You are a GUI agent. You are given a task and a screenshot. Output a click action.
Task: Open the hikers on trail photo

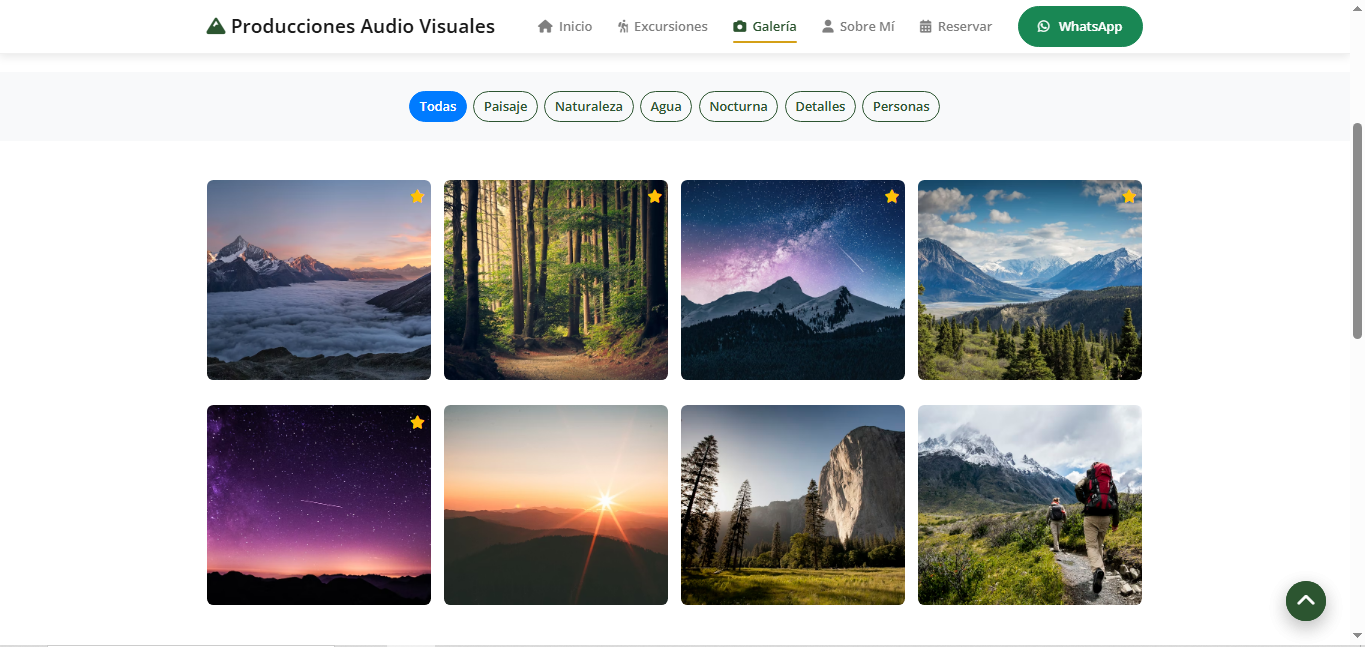pos(1030,505)
